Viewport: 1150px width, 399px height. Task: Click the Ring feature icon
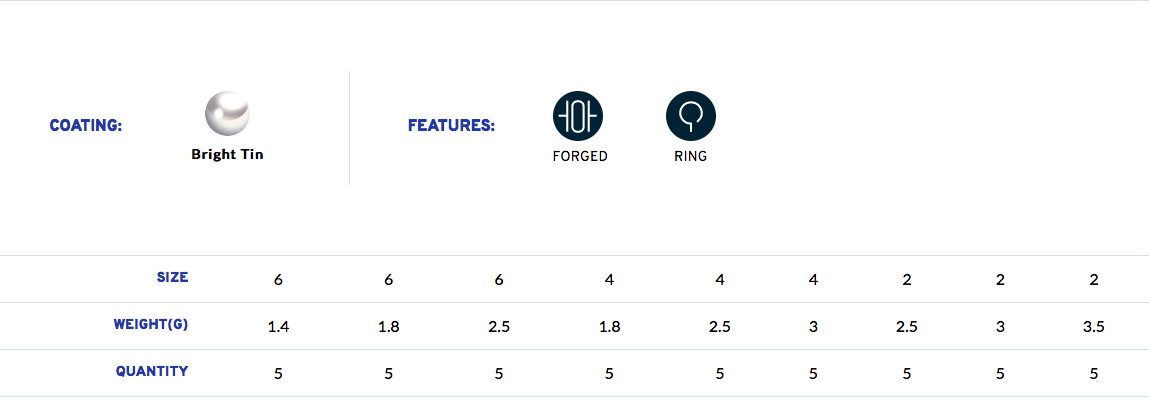[x=691, y=116]
